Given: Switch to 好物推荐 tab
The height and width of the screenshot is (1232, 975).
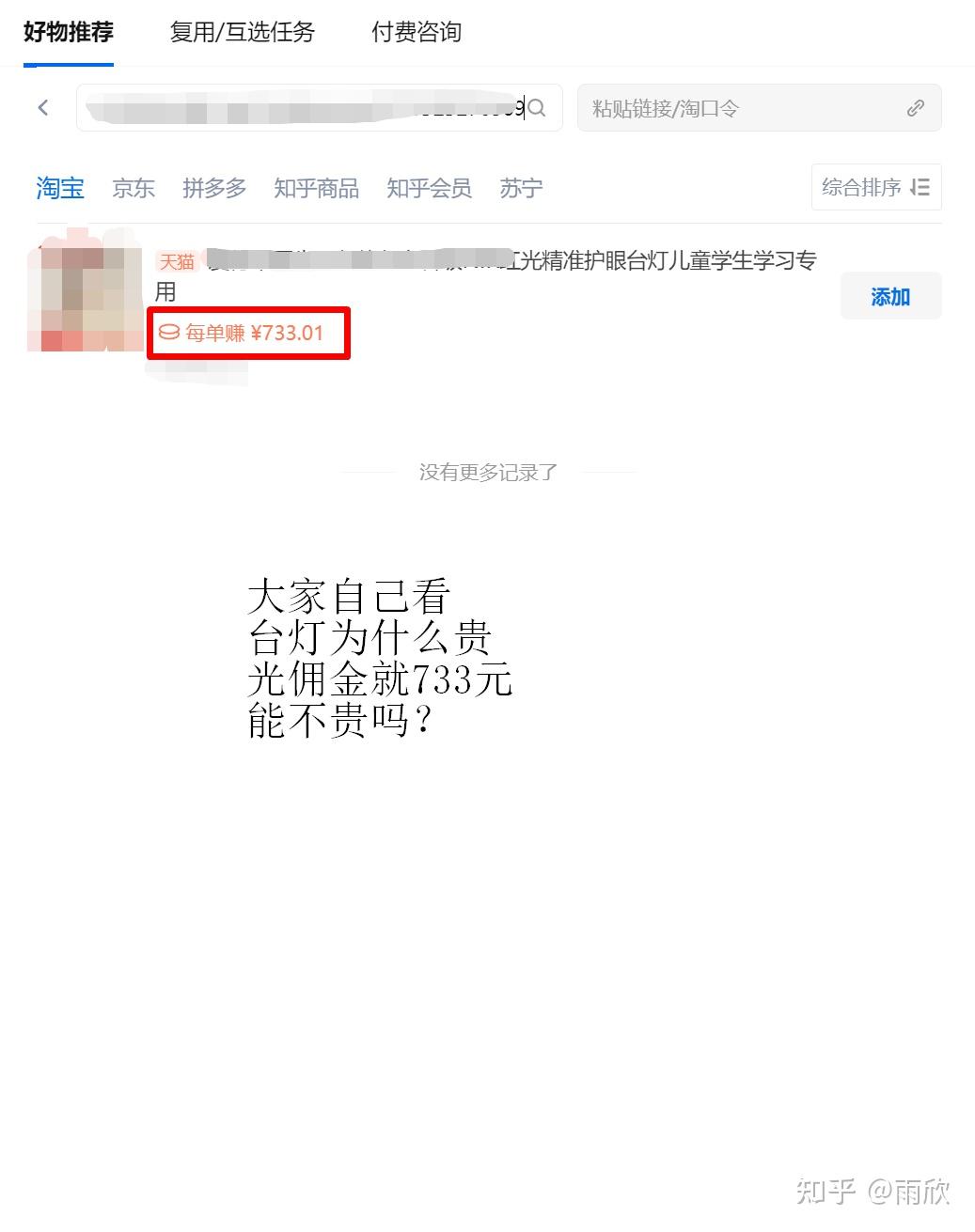Looking at the screenshot, I should [x=69, y=32].
